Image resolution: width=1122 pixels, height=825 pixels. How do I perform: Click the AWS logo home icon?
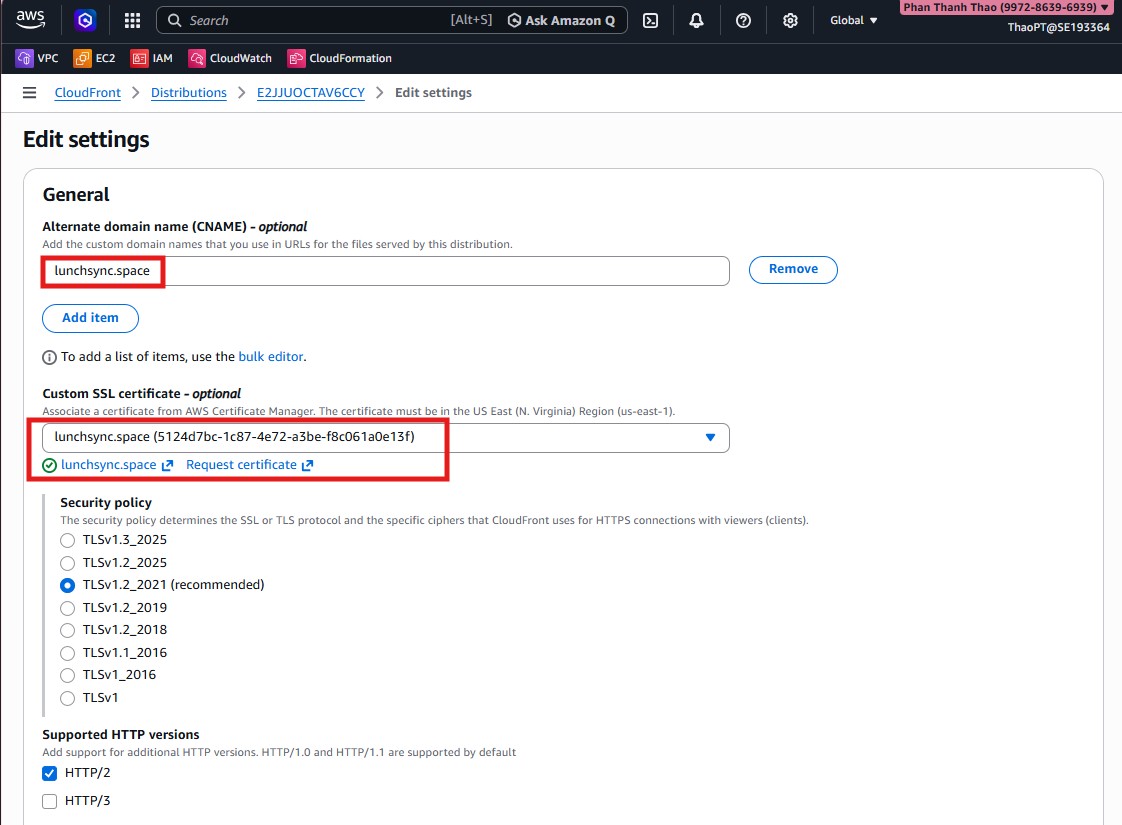(30, 20)
